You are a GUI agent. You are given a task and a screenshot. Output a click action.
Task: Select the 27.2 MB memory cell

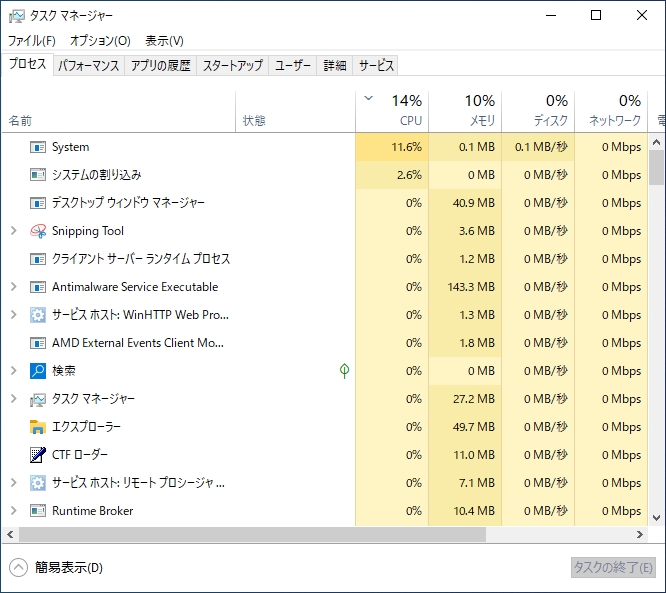(x=465, y=399)
